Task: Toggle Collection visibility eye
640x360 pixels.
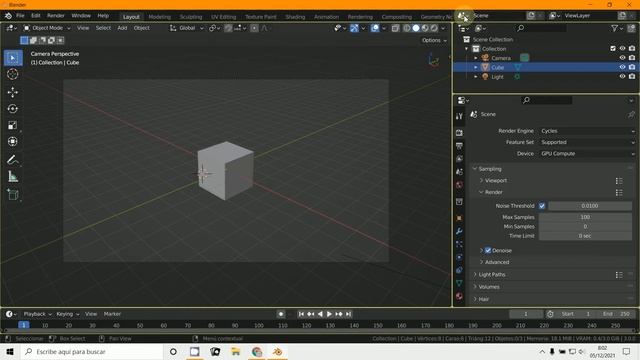Action: pos(622,49)
